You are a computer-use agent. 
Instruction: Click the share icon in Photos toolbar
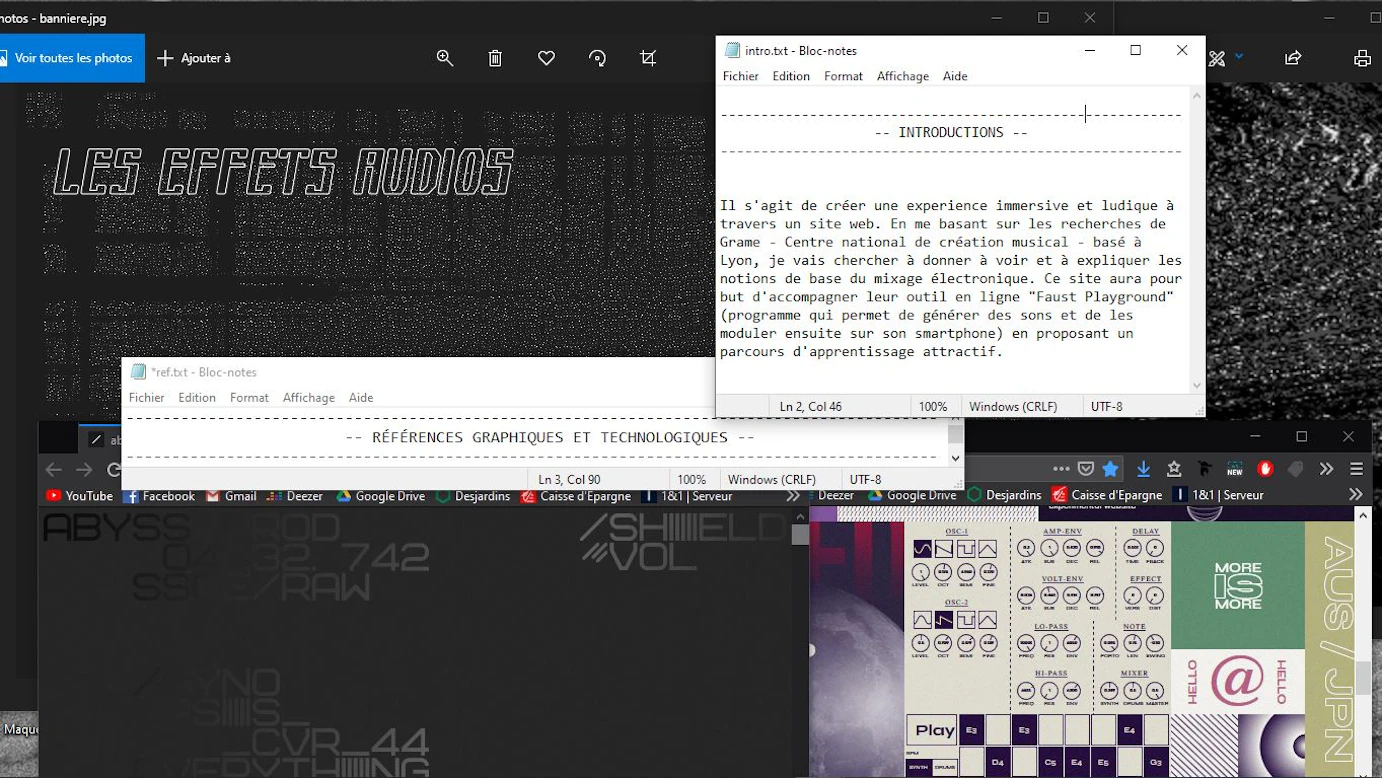[1293, 58]
